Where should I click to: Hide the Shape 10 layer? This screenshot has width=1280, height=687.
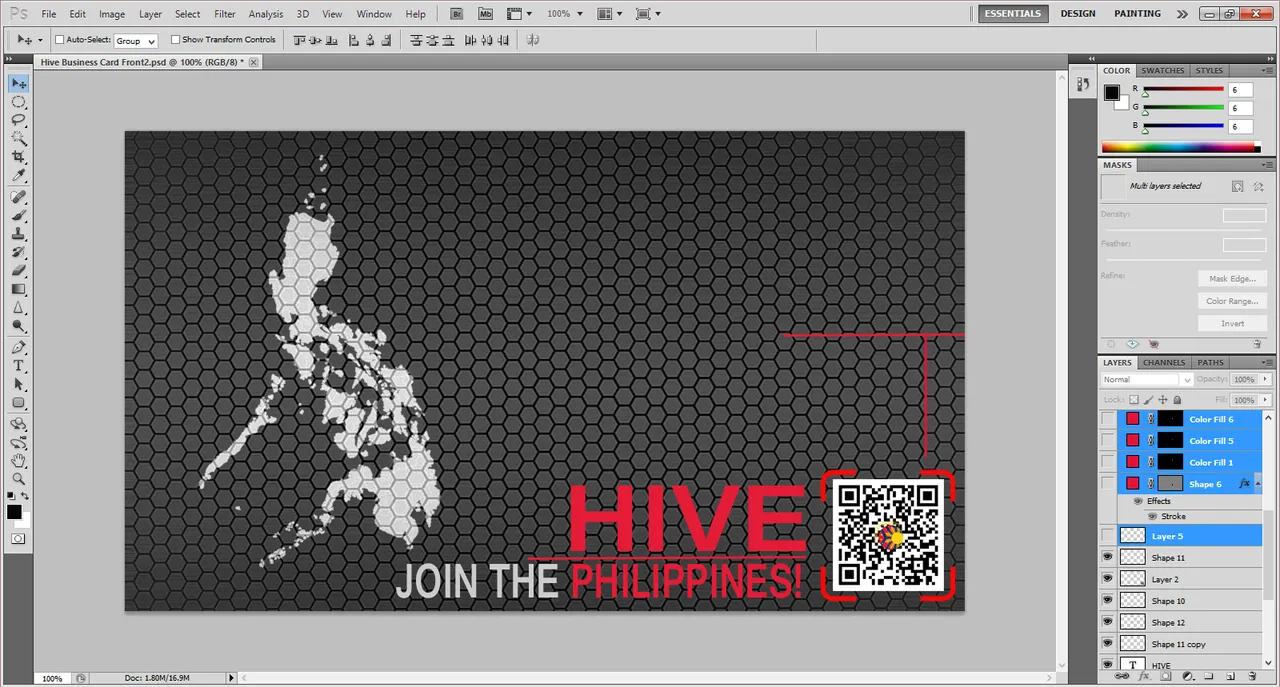pos(1107,601)
